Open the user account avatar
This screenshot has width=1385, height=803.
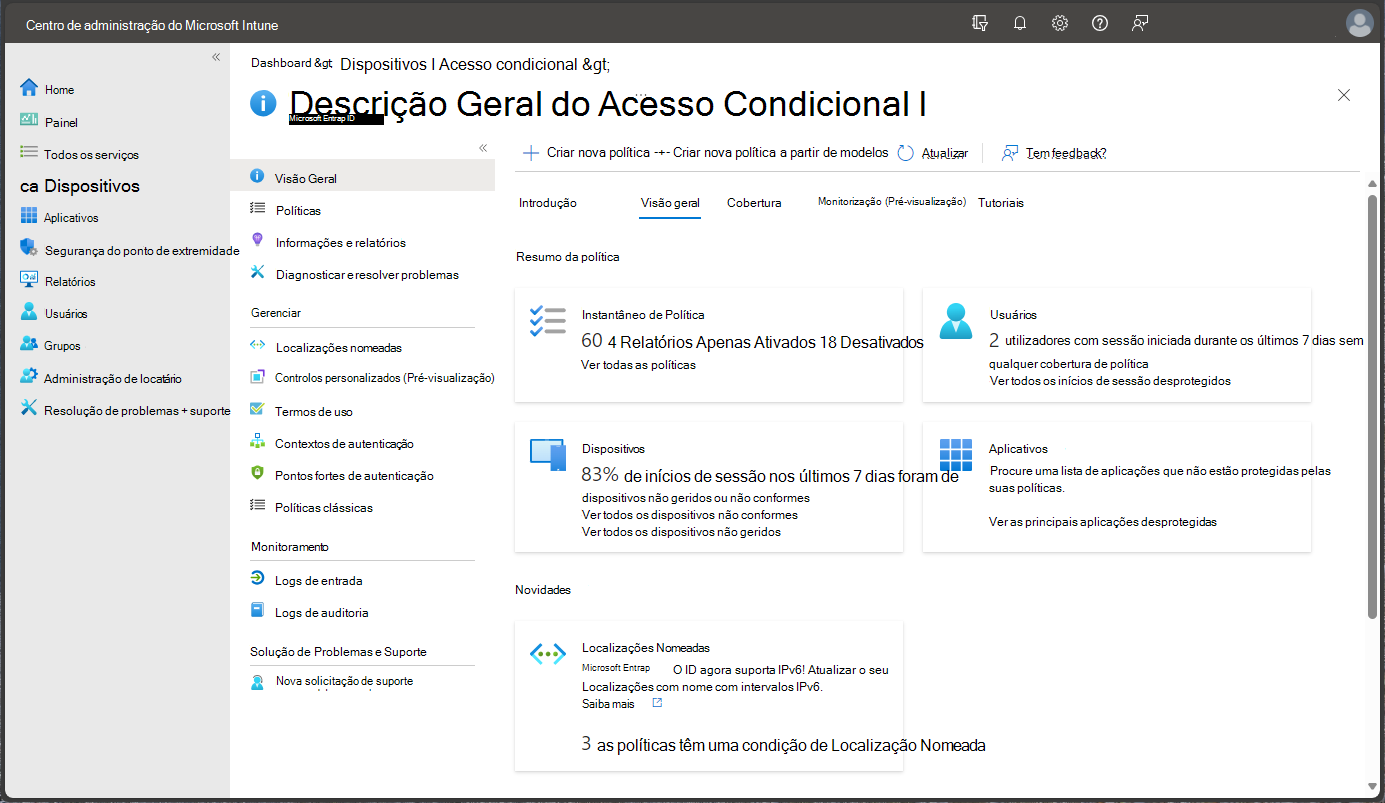pos(1360,23)
